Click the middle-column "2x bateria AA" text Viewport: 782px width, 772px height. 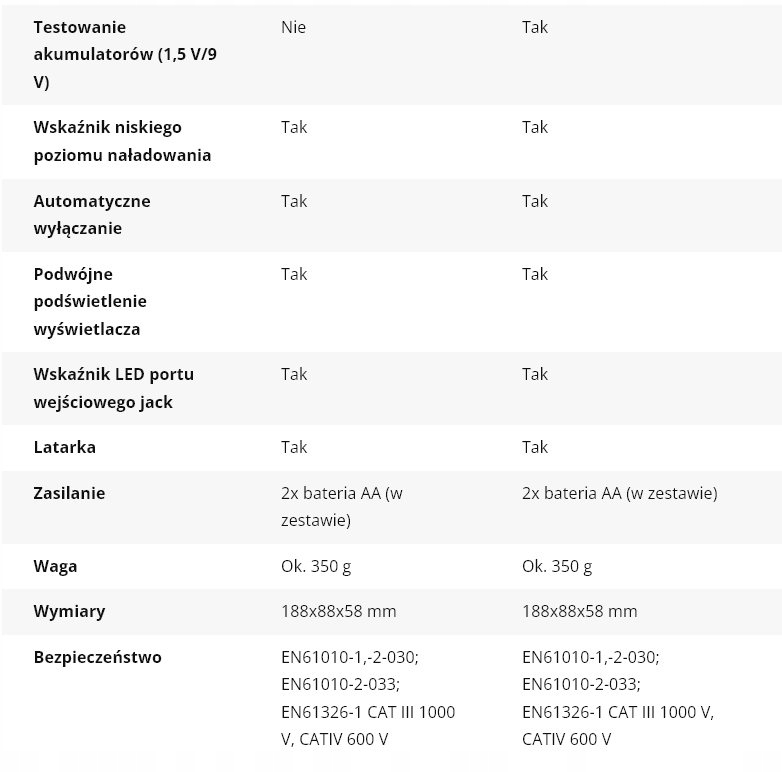click(x=342, y=493)
